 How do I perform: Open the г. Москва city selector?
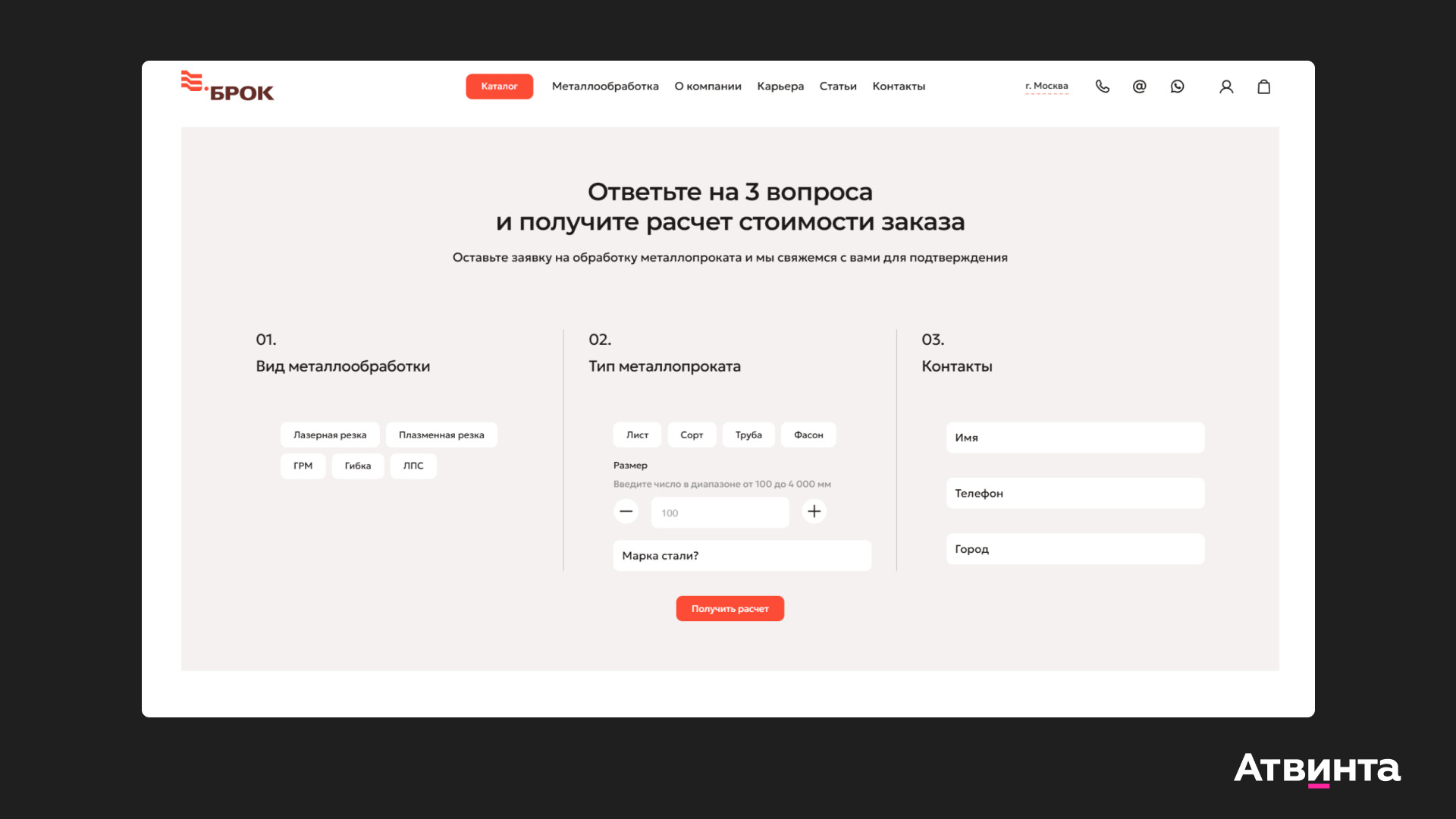(x=1046, y=86)
